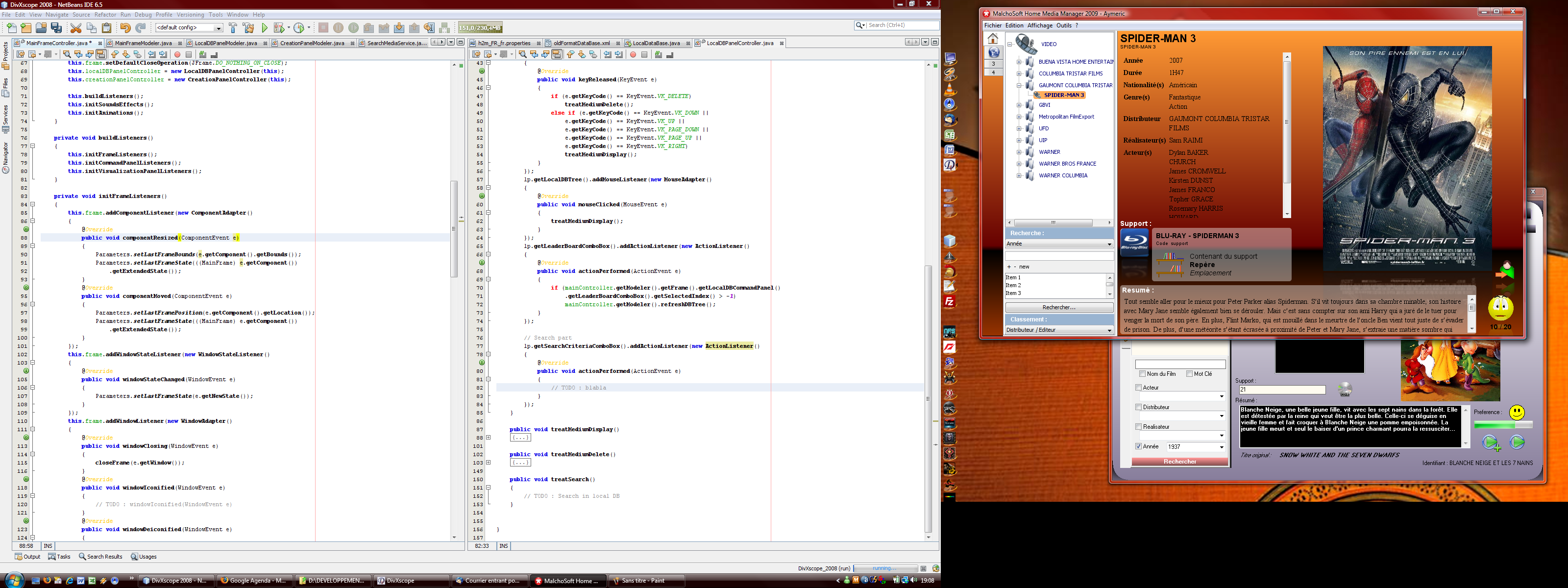The width and height of the screenshot is (1568, 588).
Task: Click the Build Main Project hammer icon
Action: (x=233, y=27)
